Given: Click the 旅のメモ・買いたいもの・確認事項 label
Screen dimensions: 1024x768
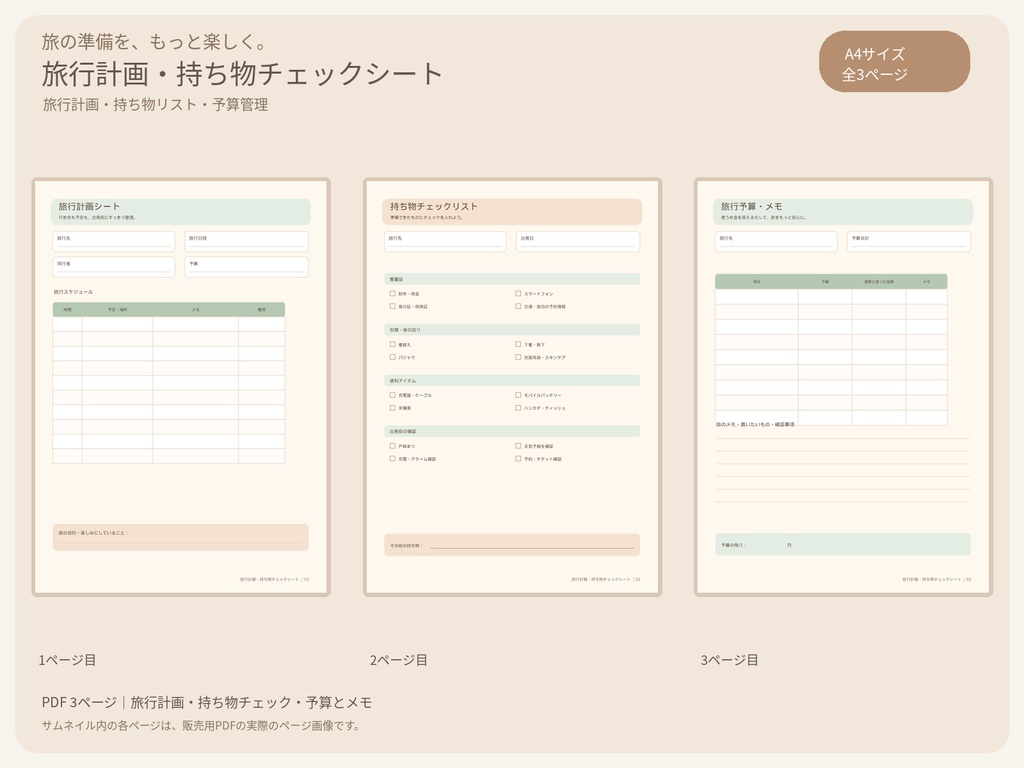Looking at the screenshot, I should click(755, 424).
